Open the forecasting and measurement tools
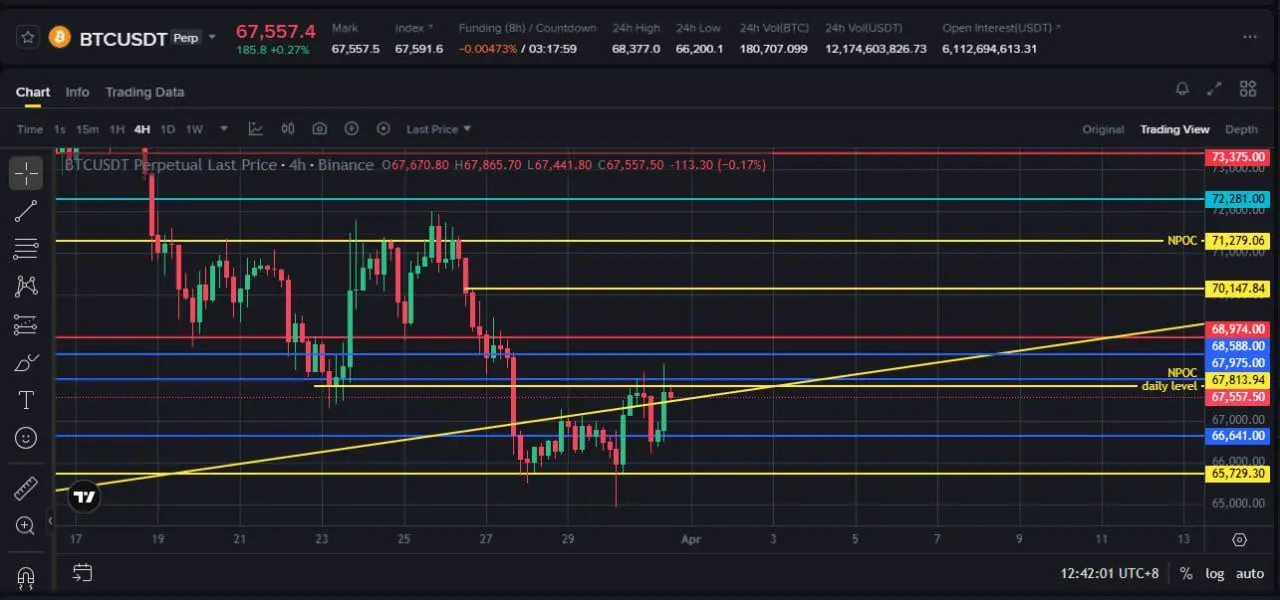 (26, 324)
